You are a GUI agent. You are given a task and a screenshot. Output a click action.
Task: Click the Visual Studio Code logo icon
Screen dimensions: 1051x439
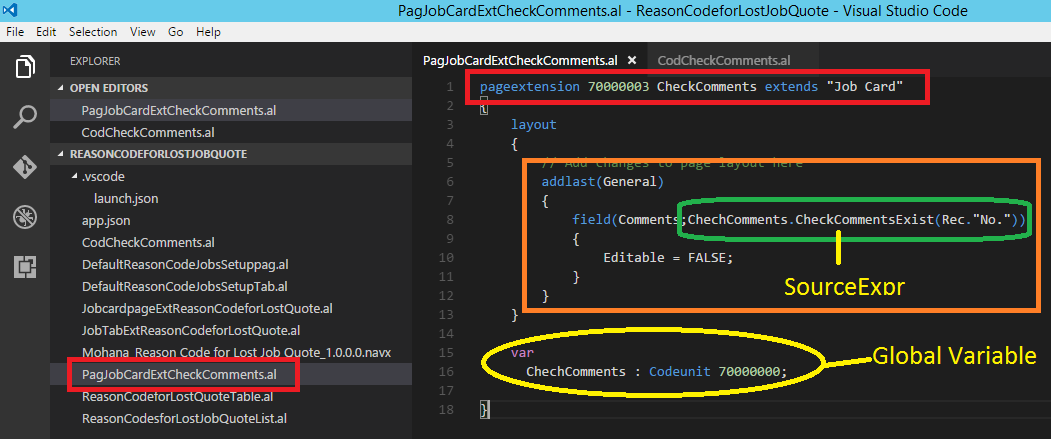(11, 10)
